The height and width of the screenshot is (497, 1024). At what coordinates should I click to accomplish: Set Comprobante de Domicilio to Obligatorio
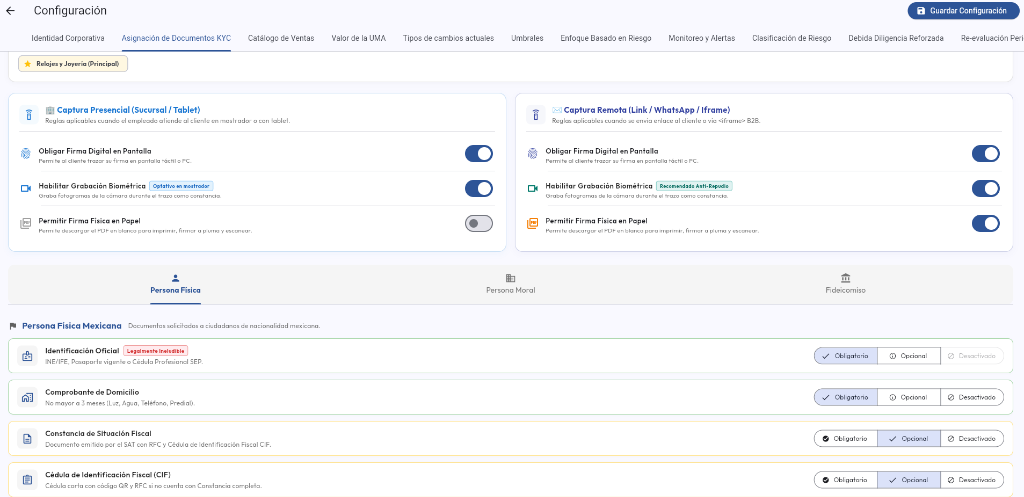point(846,397)
